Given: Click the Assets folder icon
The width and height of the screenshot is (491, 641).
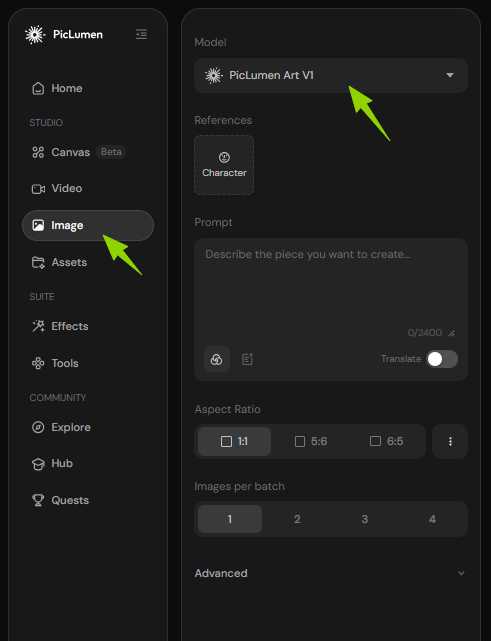Looking at the screenshot, I should pyautogui.click(x=38, y=262).
